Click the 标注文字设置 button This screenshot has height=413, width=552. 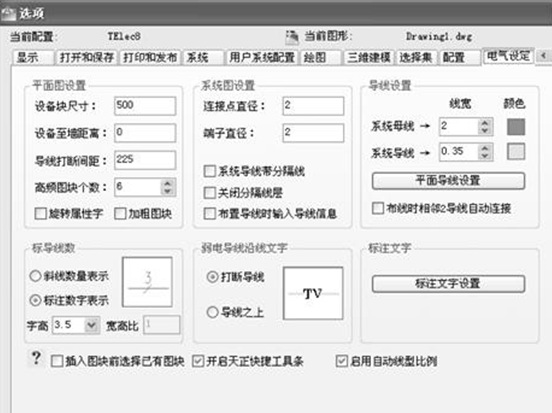tap(448, 284)
